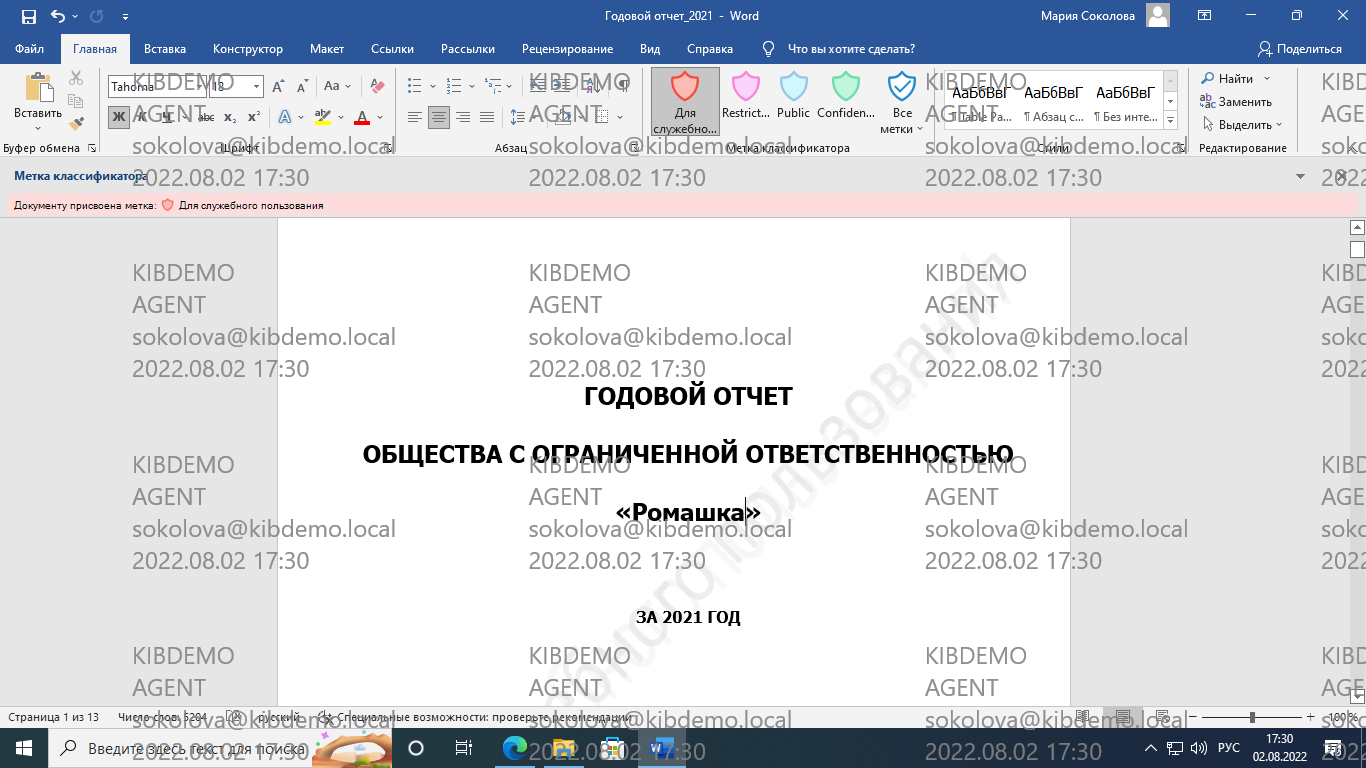The width and height of the screenshot is (1366, 768).
Task: Select the 'Без инте...' style
Action: pos(1125,101)
